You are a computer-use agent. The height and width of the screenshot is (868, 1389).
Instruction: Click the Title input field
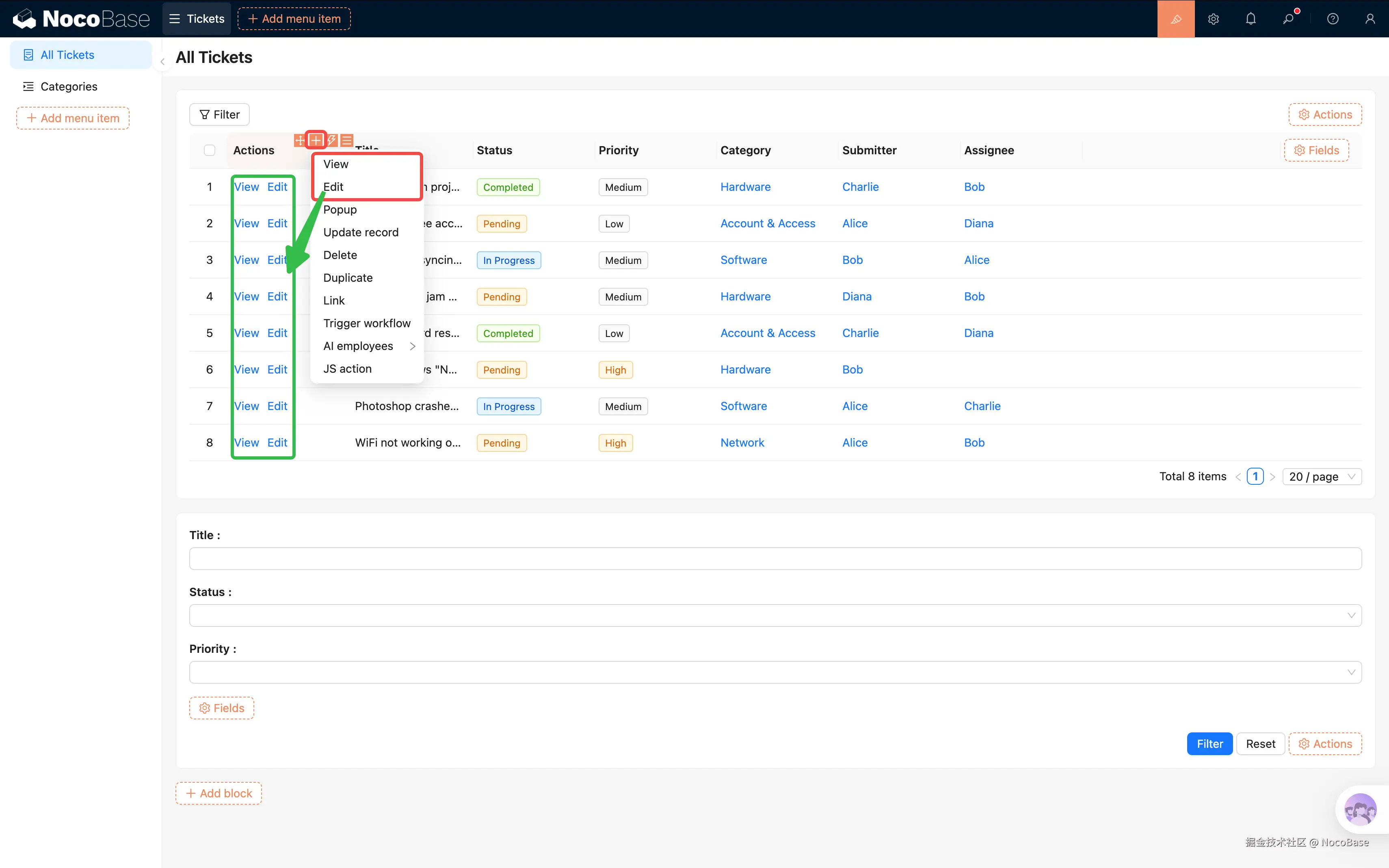click(775, 559)
